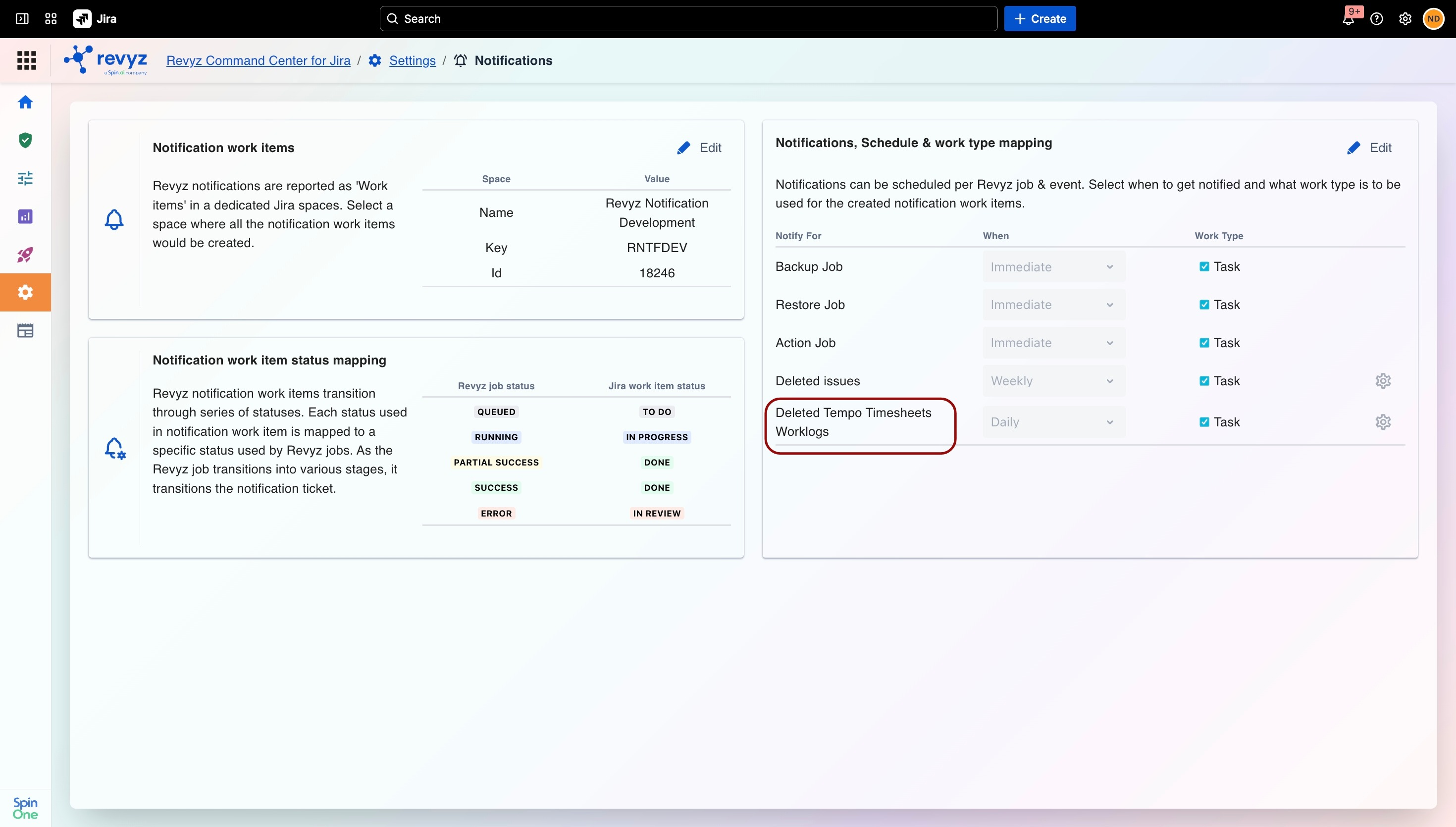Viewport: 1456px width, 827px height.
Task: Edit Notification work items
Action: tap(699, 148)
